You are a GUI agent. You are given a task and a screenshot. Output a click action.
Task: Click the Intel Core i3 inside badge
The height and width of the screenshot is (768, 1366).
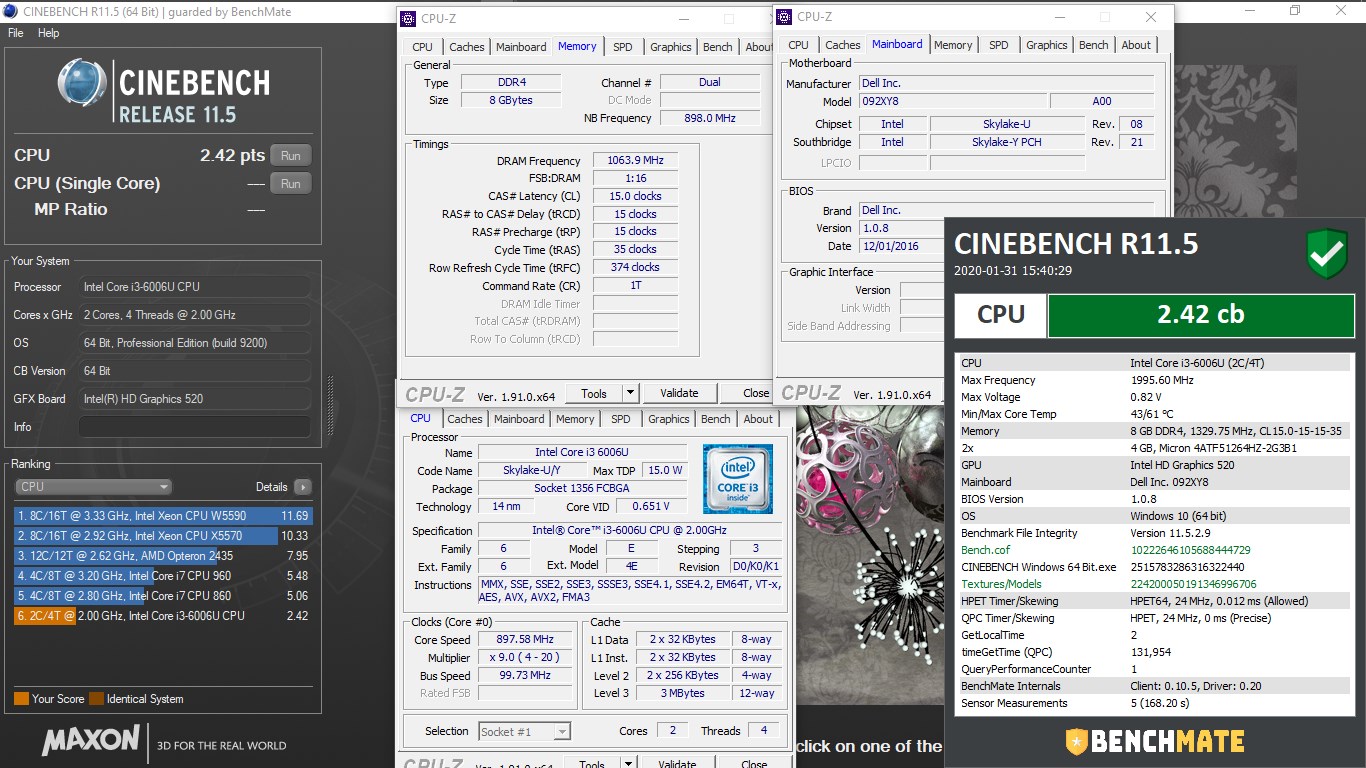(x=738, y=479)
